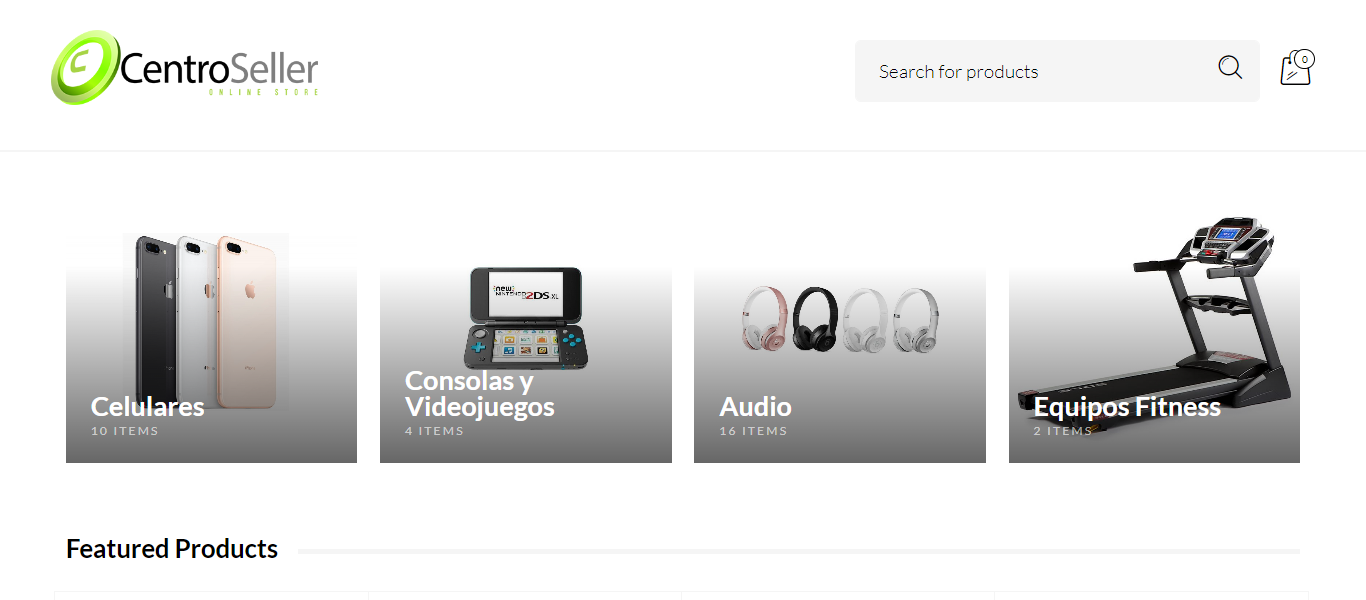Click the Online Store tagline under logo
1366x600 pixels.
[264, 92]
